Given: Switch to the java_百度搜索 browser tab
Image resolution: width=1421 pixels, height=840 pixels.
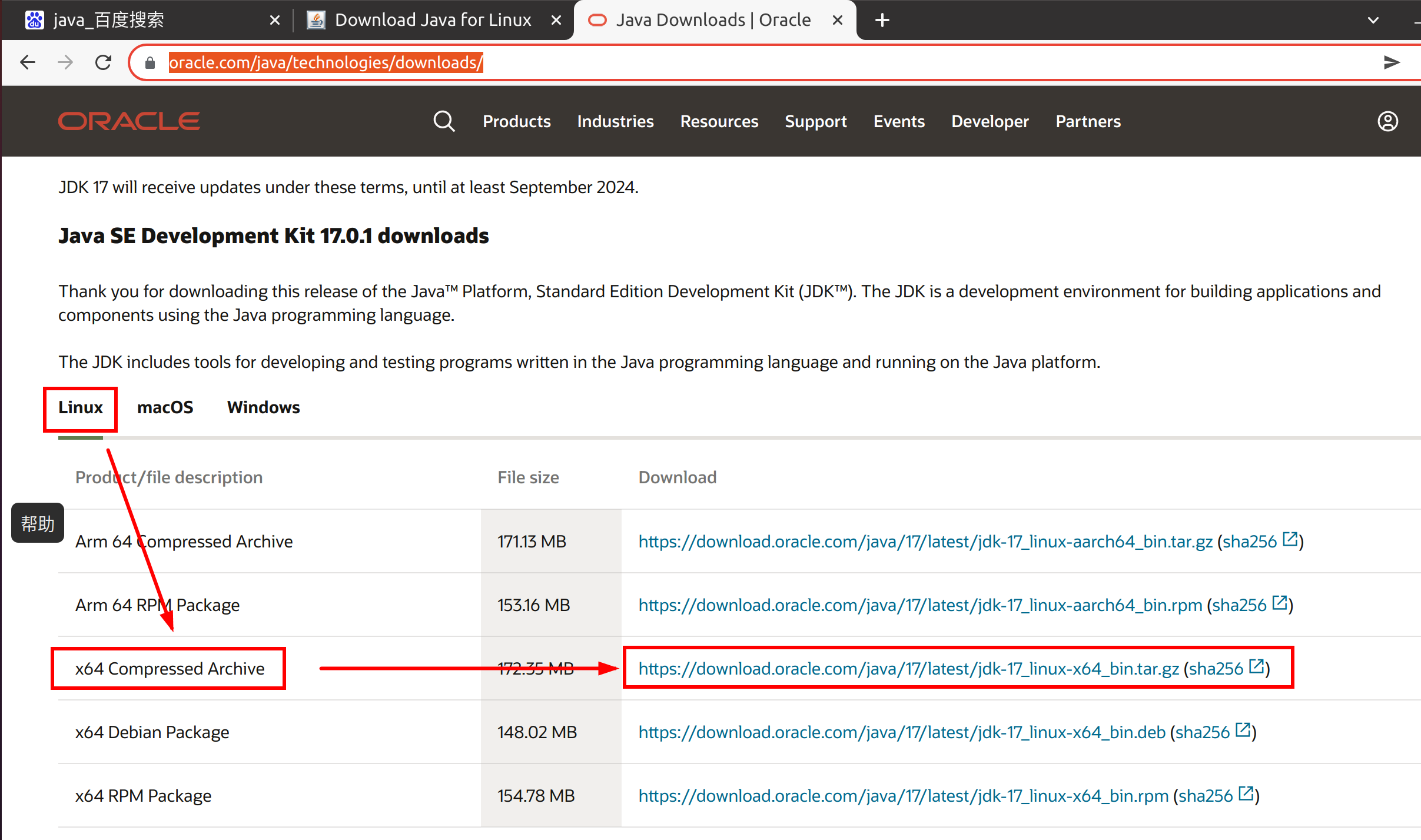Looking at the screenshot, I should coord(109,20).
